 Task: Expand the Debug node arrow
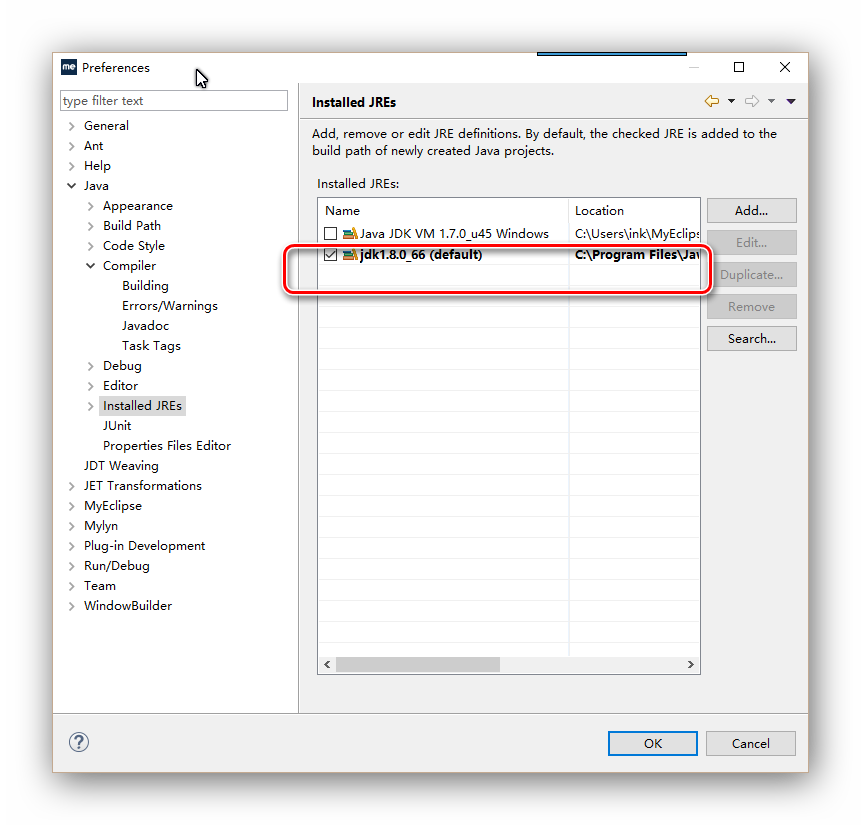pos(91,366)
